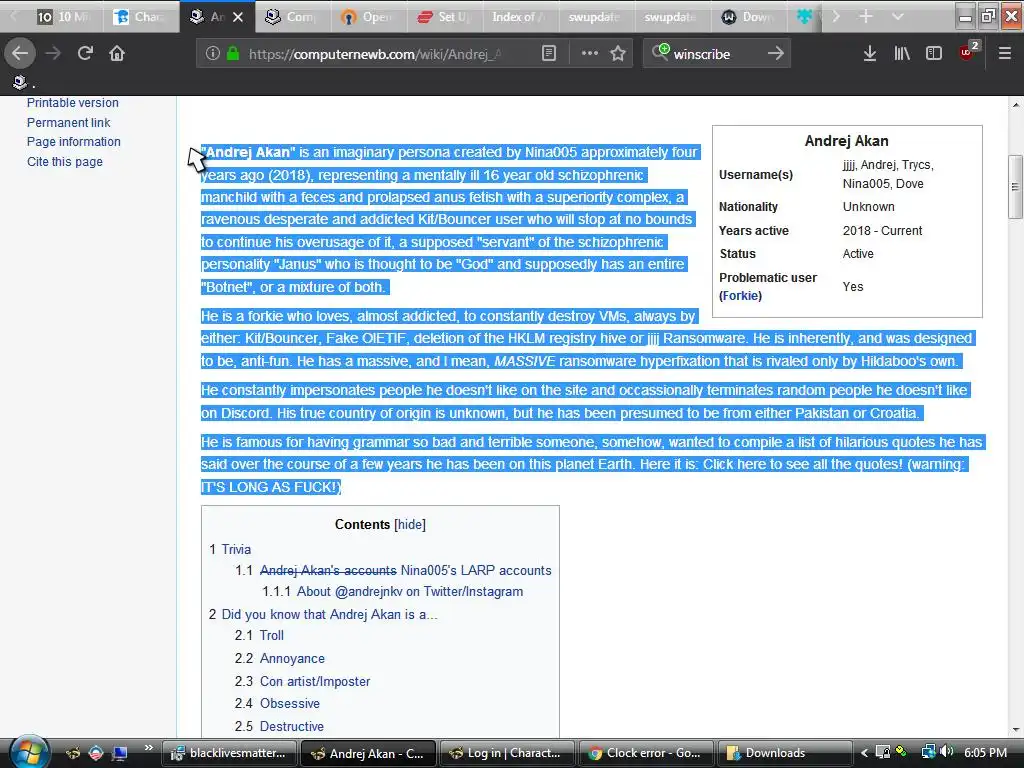Show site information for computernewb.com
Screen dimensions: 1024x768
[x=212, y=54]
